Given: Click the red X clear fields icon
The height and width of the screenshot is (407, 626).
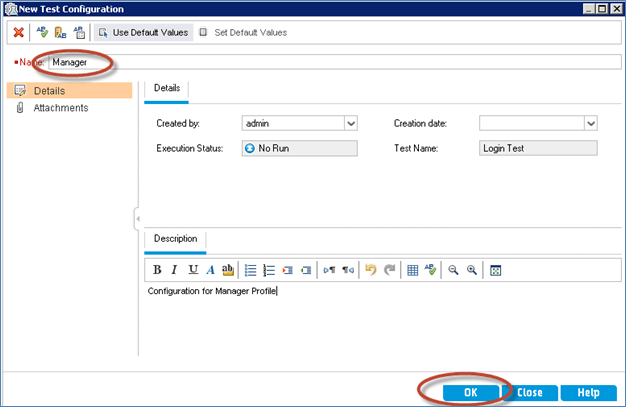Looking at the screenshot, I should 17,32.
